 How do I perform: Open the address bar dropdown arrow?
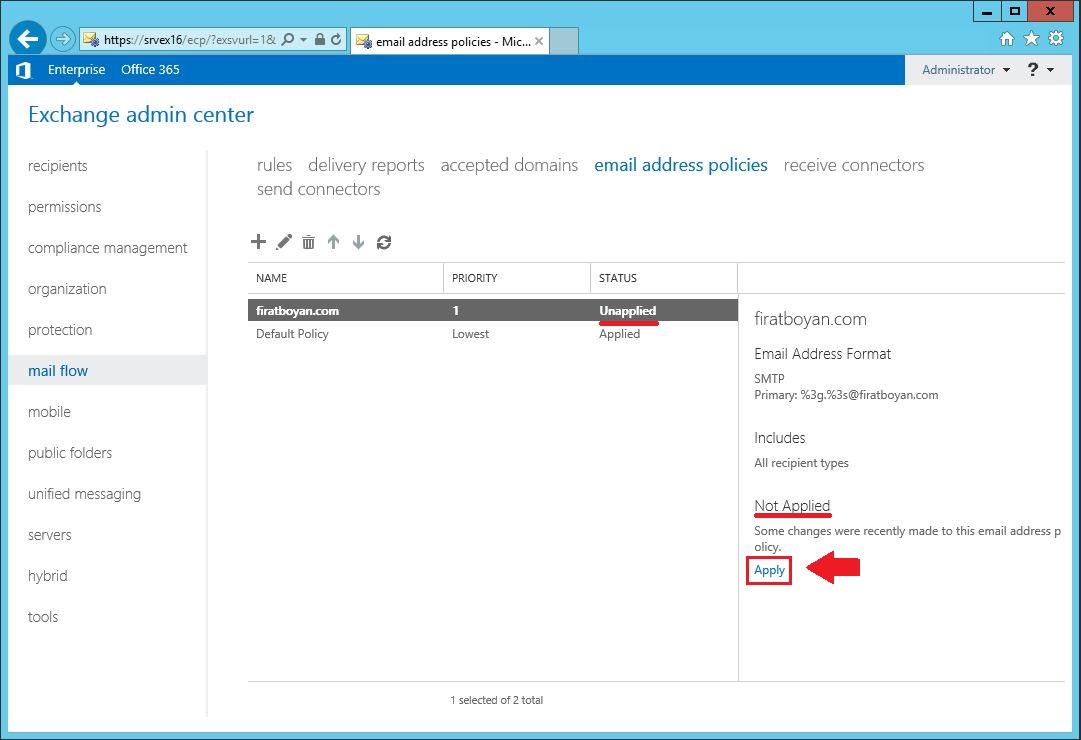pos(303,40)
